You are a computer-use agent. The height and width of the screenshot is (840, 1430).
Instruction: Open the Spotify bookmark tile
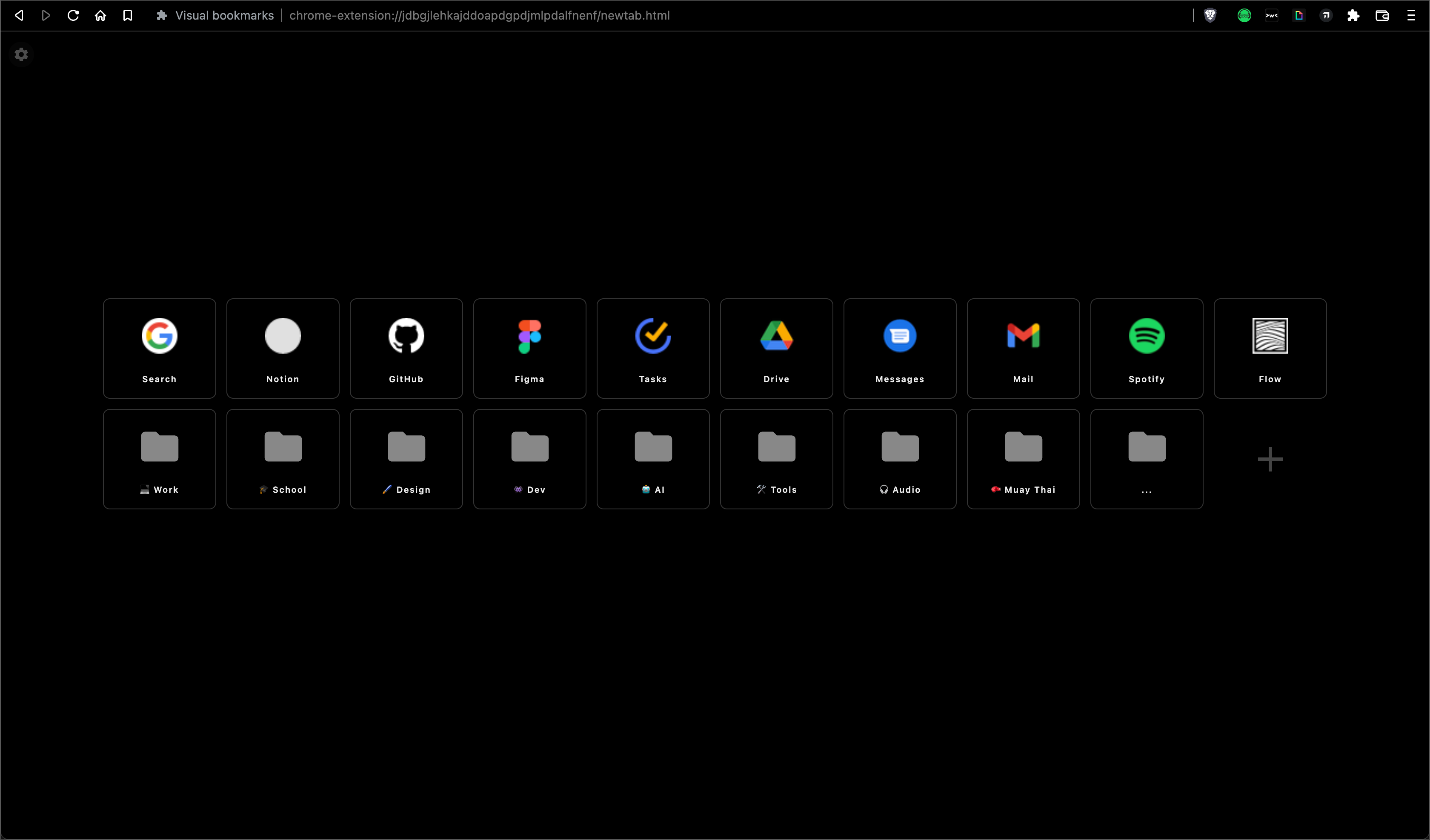coord(1146,348)
